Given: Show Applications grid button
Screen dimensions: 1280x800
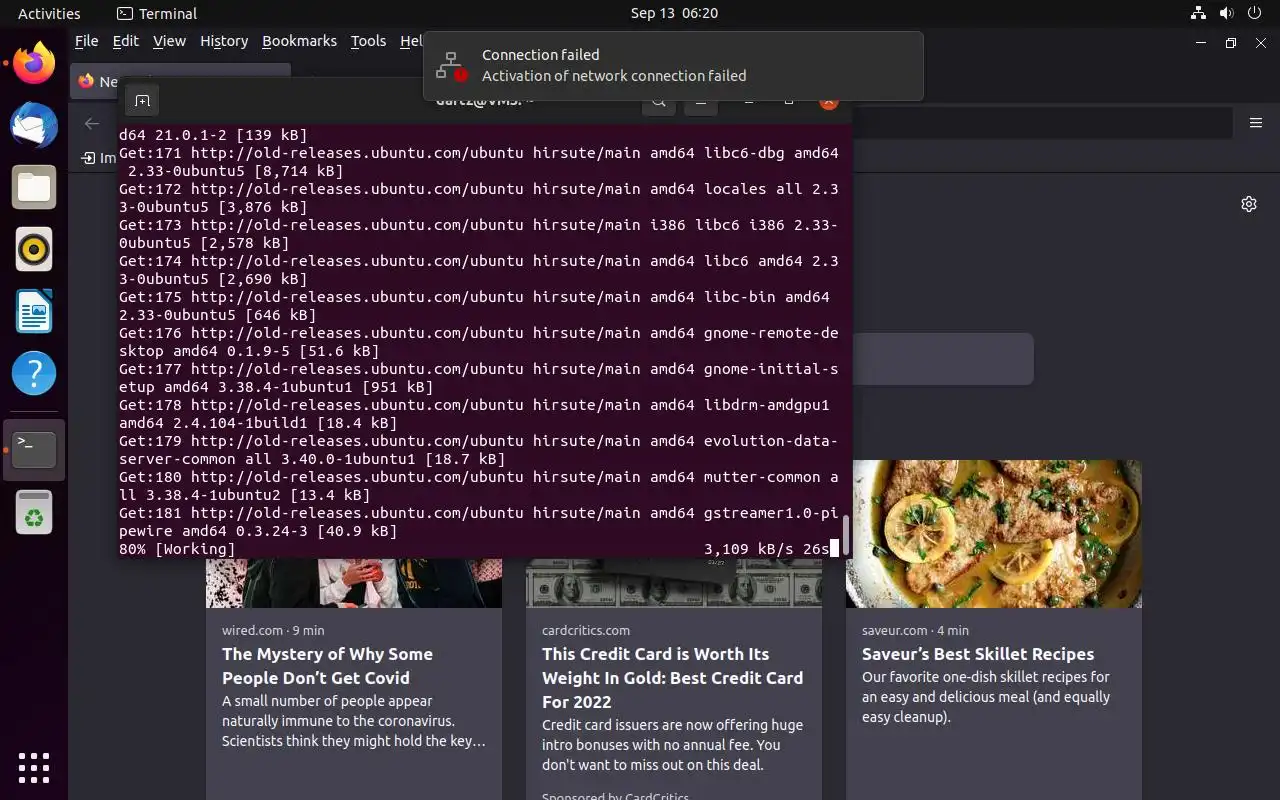Looking at the screenshot, I should [34, 767].
